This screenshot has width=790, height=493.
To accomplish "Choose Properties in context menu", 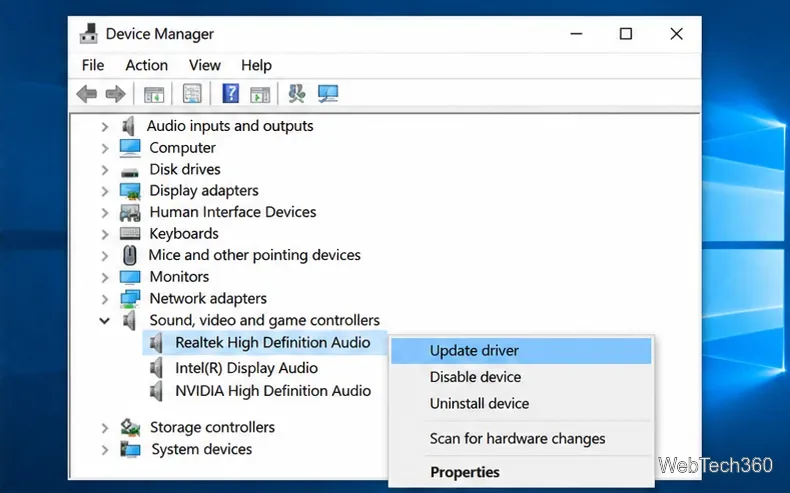I will click(521, 472).
